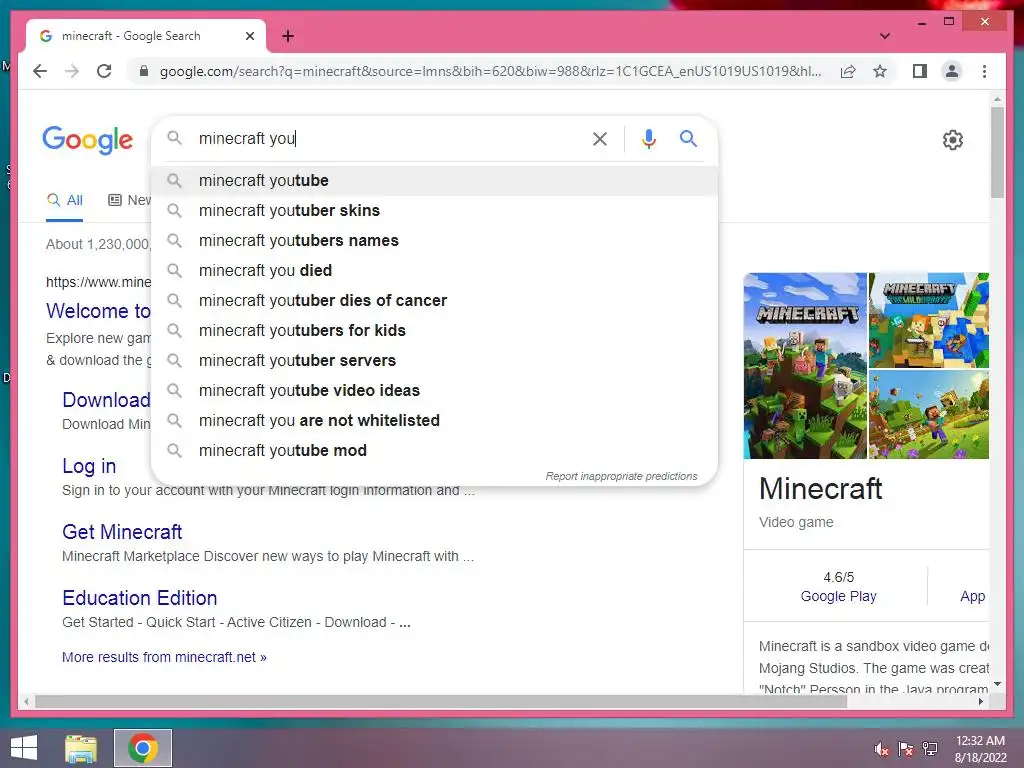This screenshot has width=1024, height=768.
Task: Click Report inappropriate predictions
Action: coord(621,476)
